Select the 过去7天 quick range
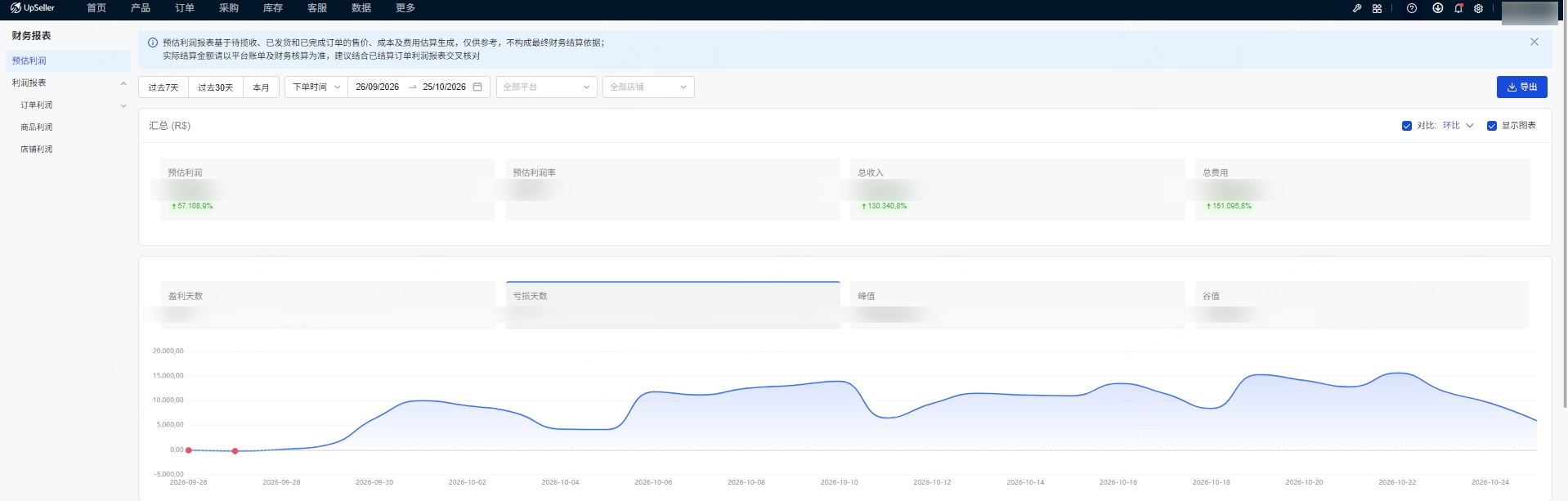This screenshot has height=501, width=1568. (x=164, y=87)
